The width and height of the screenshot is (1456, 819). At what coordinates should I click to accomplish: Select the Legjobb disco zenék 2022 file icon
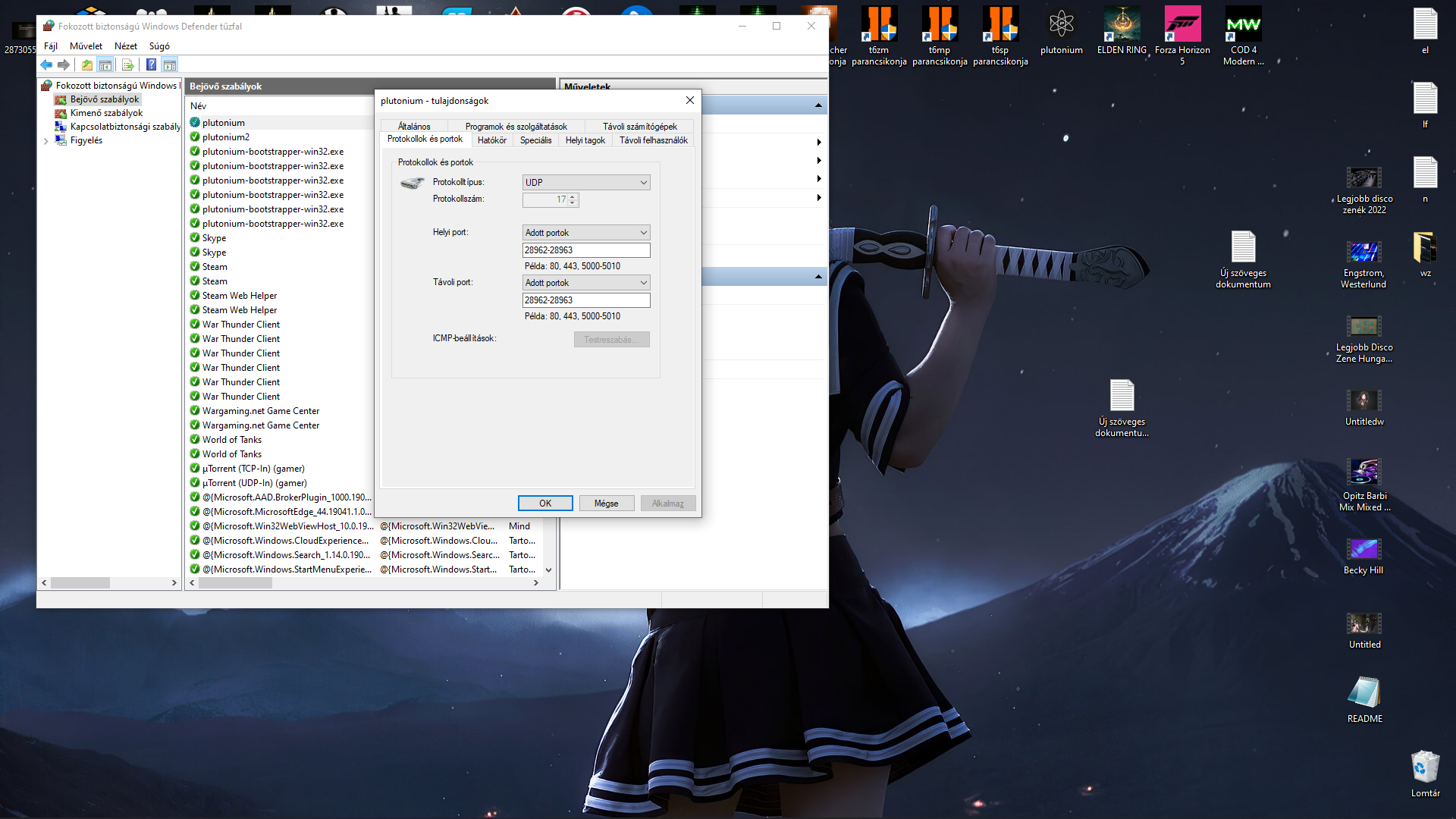pyautogui.click(x=1364, y=190)
